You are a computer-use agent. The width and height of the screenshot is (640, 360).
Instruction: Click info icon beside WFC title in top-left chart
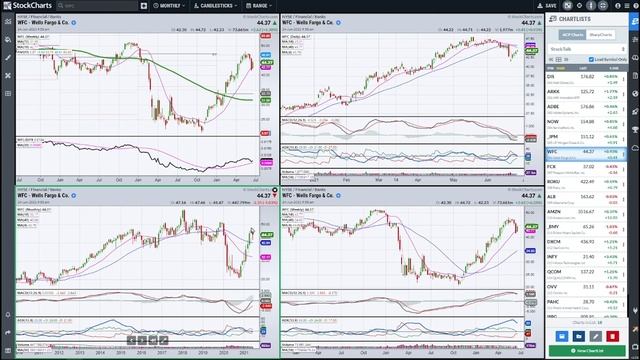pos(74,23)
